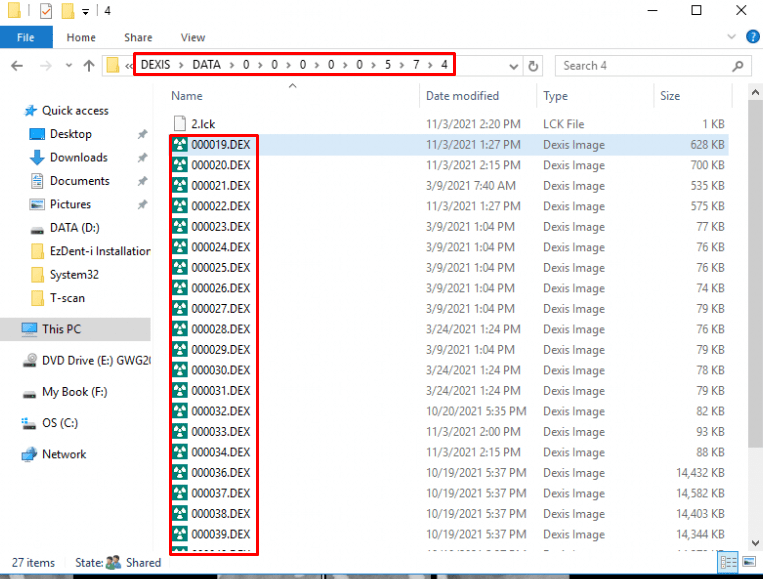Select the 000021.DEX Dexis image icon
This screenshot has height=579, width=763.
pyautogui.click(x=180, y=185)
